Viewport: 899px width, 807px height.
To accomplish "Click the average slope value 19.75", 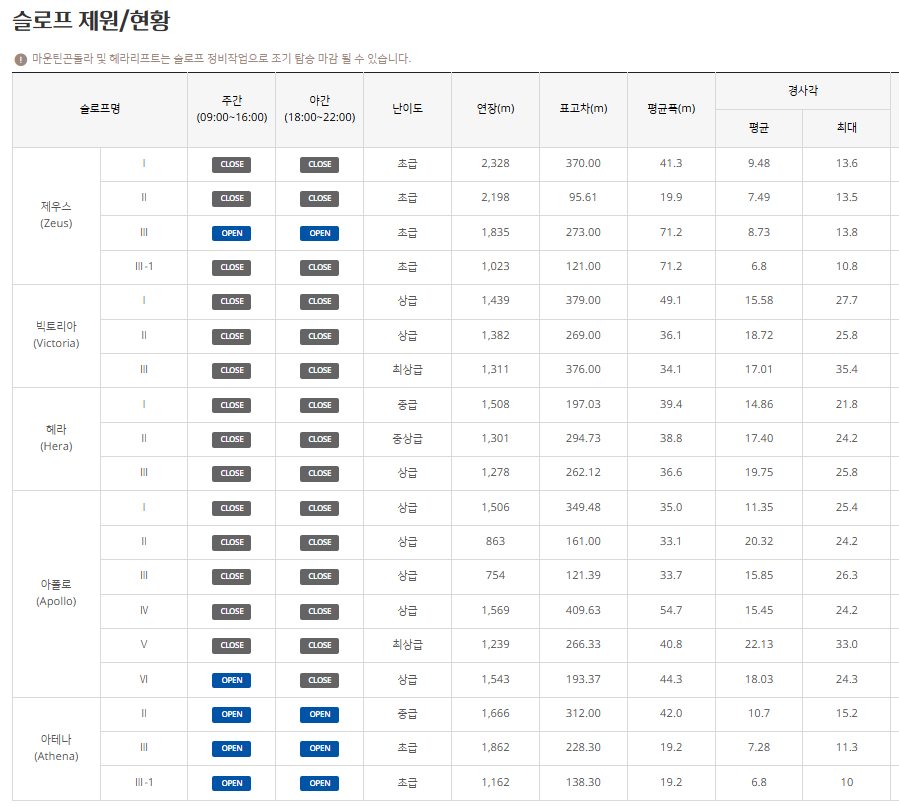I will click(x=759, y=473).
